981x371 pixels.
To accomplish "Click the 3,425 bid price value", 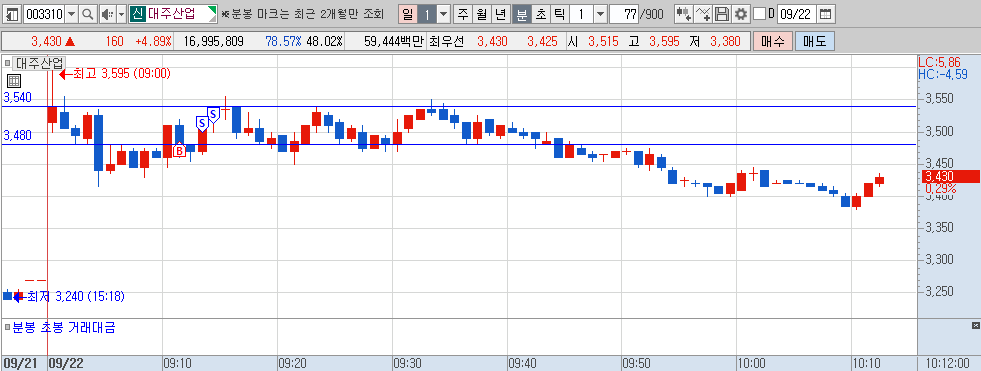I will point(542,42).
